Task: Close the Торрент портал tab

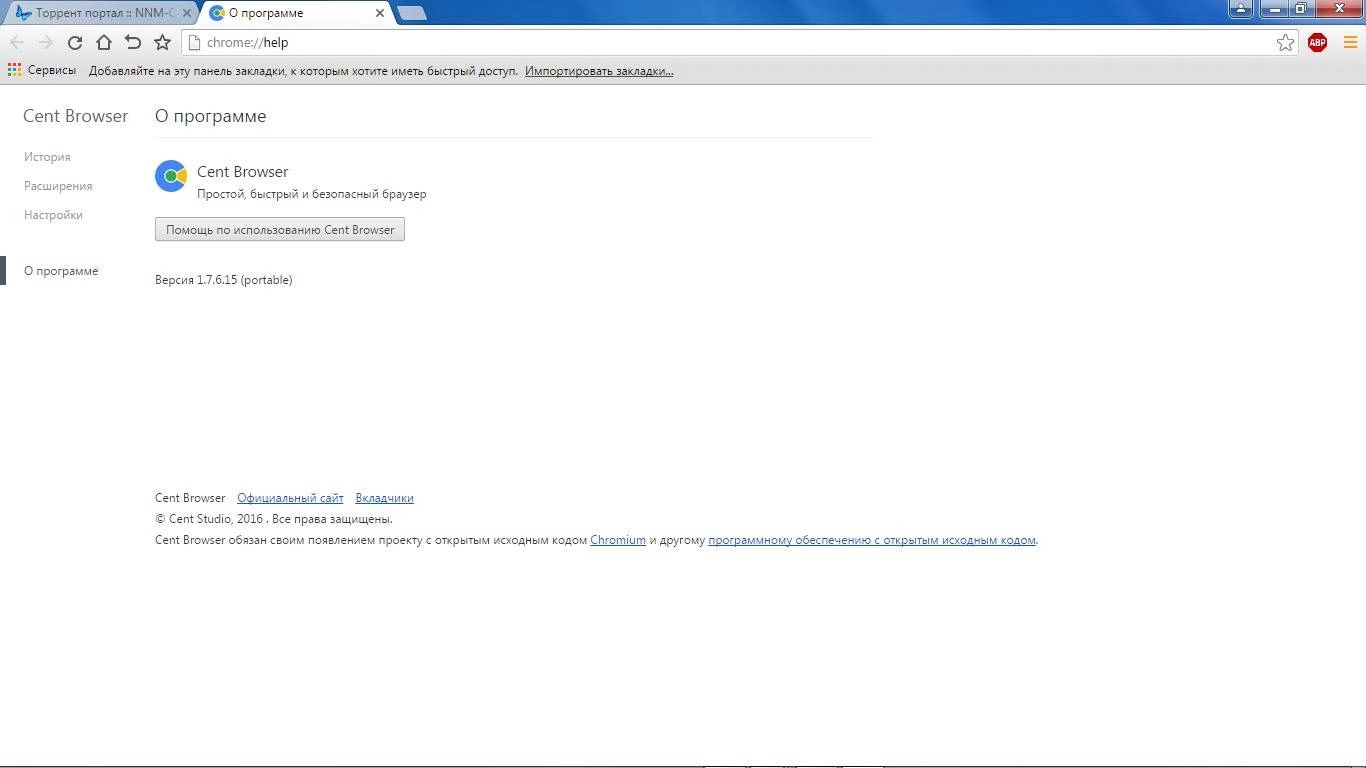Action: [x=186, y=13]
